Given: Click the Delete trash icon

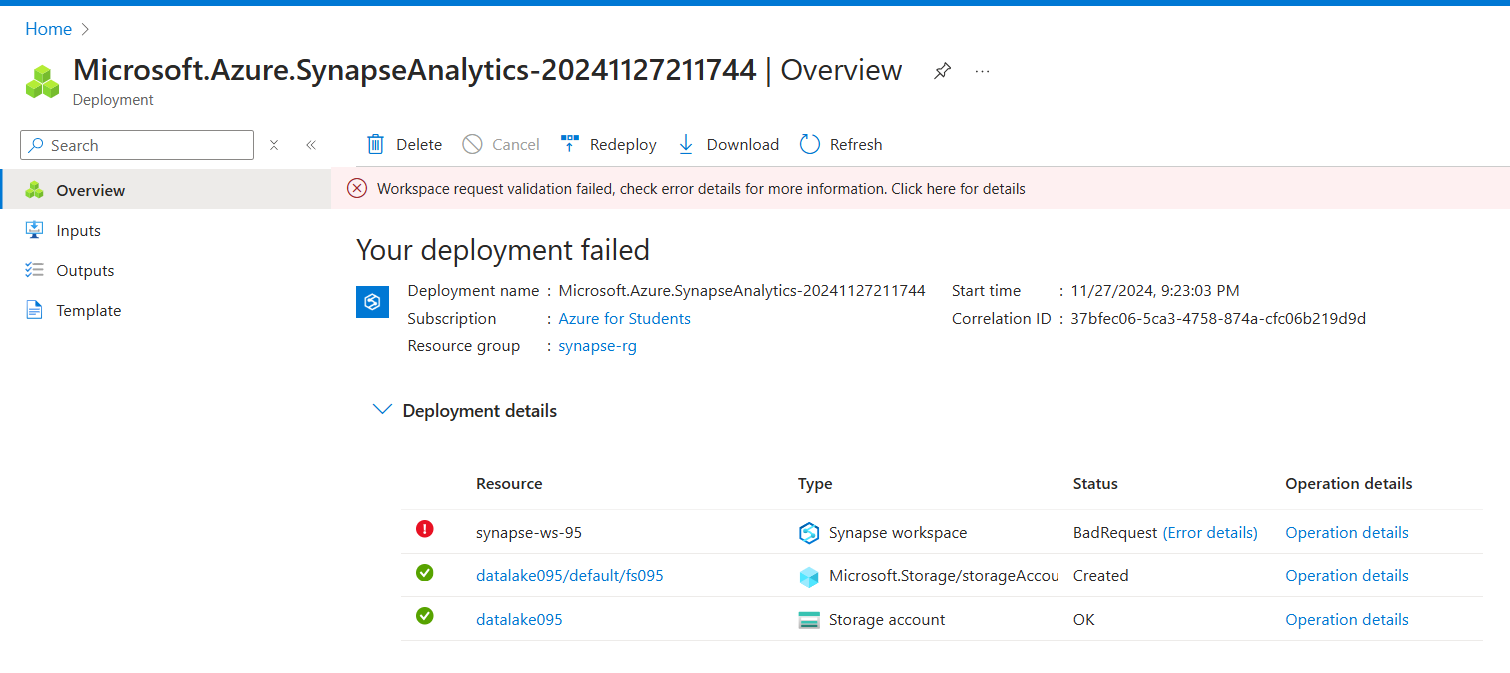Looking at the screenshot, I should click(x=376, y=144).
